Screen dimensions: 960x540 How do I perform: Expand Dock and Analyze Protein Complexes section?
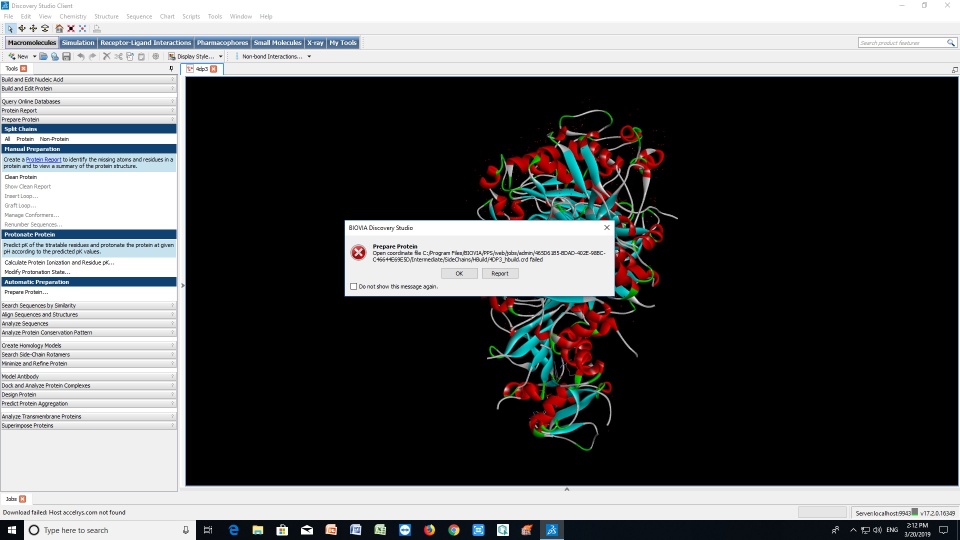click(x=88, y=386)
